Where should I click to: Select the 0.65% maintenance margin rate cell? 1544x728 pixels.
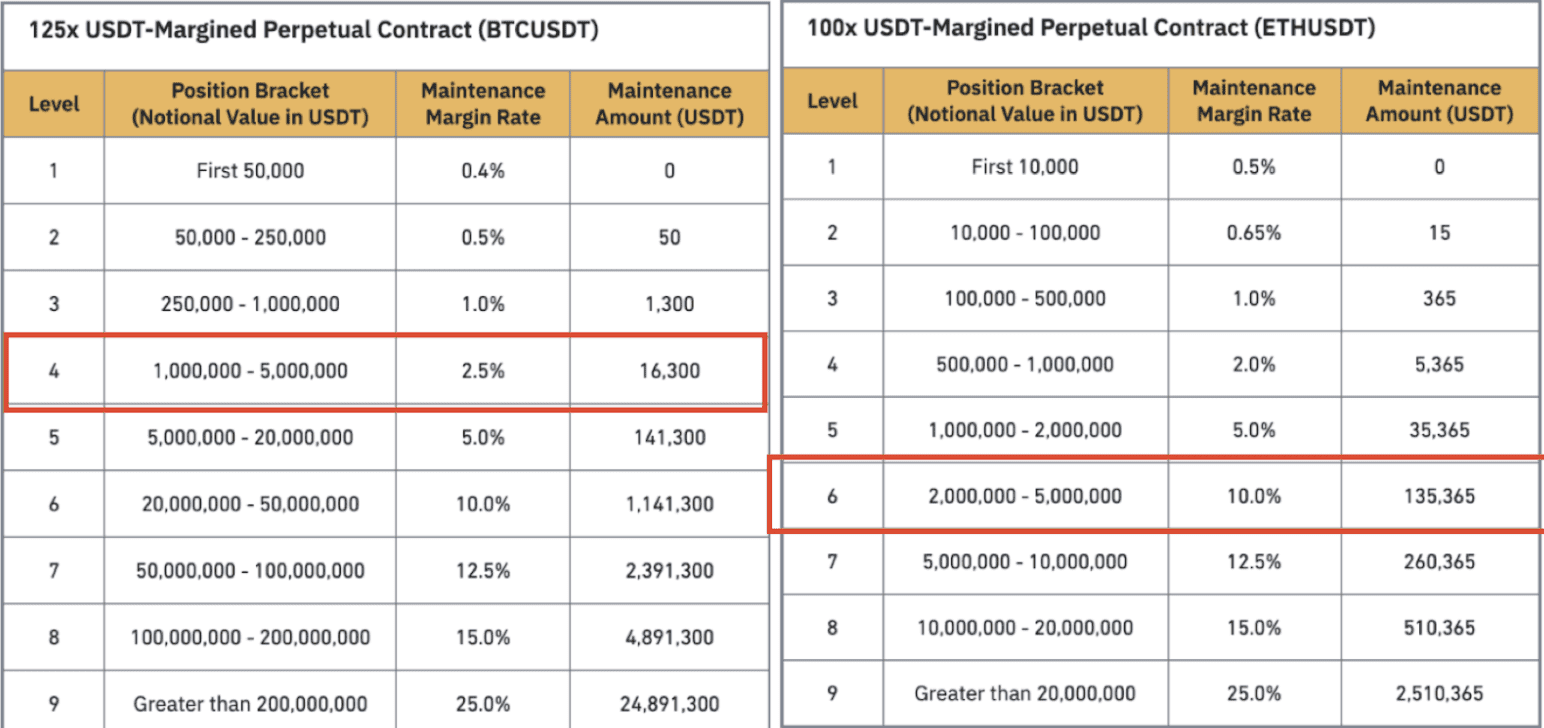[1254, 233]
